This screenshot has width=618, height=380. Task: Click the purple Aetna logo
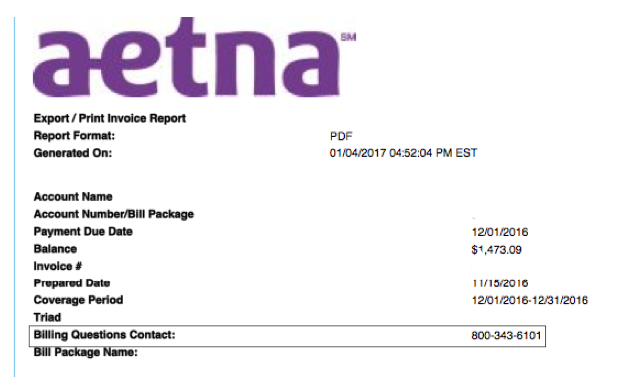coord(186,57)
